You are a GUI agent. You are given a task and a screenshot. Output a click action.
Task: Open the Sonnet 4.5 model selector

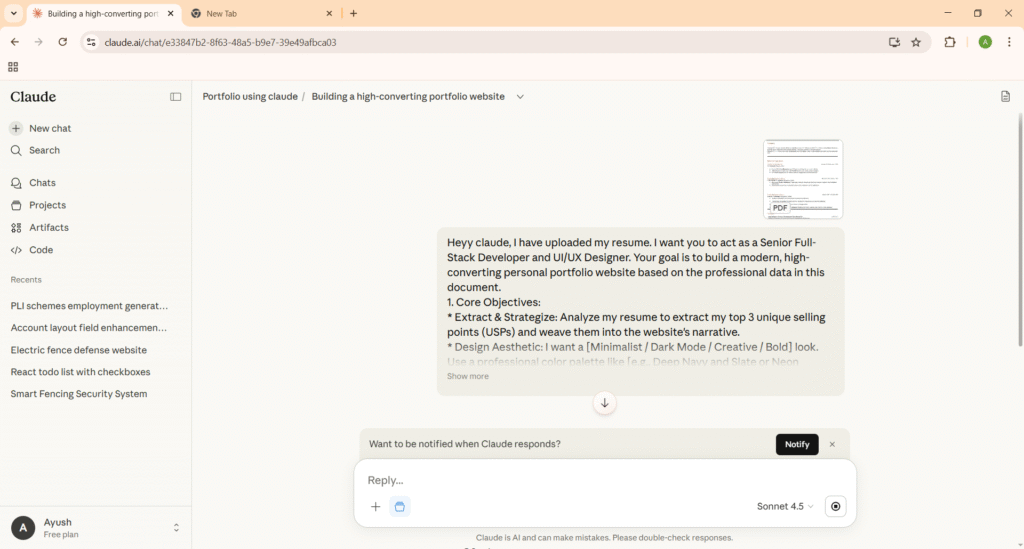[785, 507]
